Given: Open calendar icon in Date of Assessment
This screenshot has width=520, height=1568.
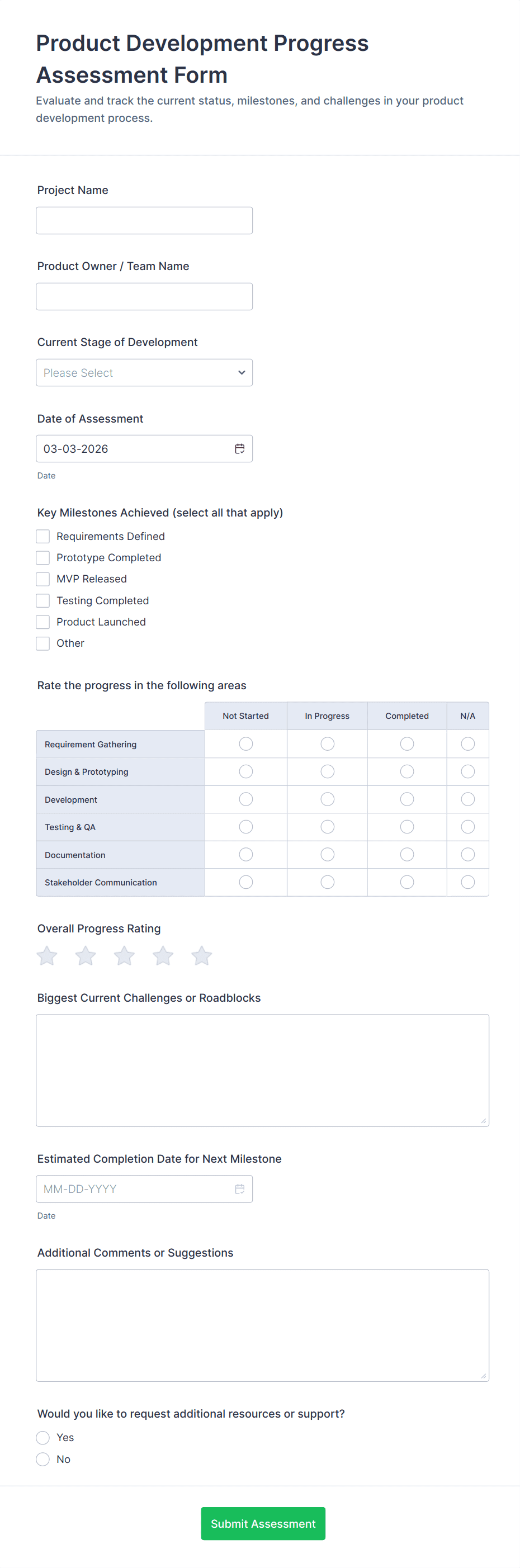Looking at the screenshot, I should 240,449.
